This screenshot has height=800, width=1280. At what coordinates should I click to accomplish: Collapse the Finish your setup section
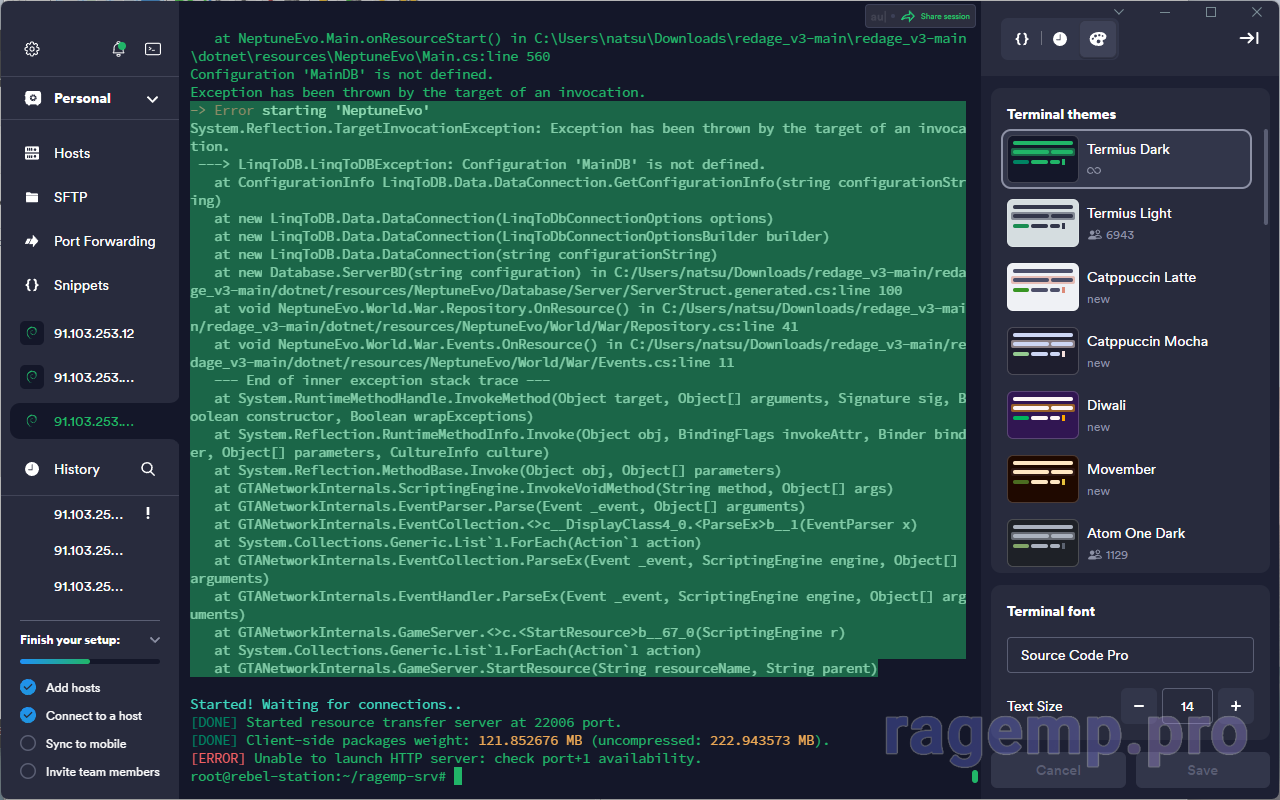tap(154, 640)
